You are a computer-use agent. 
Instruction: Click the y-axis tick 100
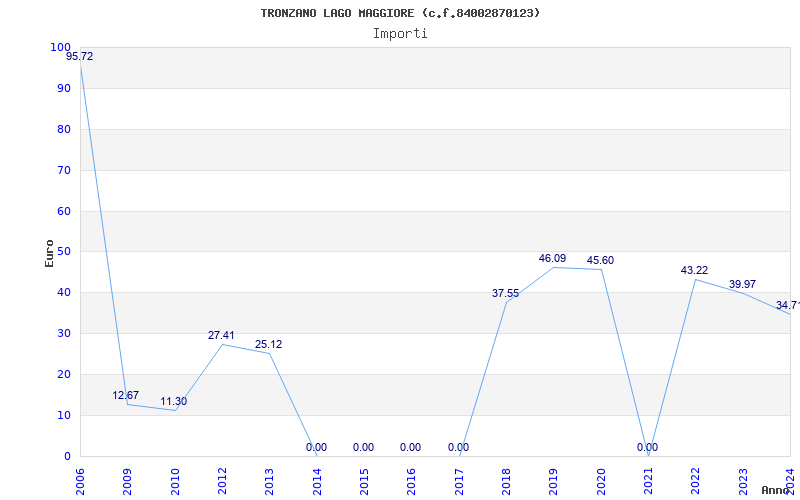click(60, 47)
